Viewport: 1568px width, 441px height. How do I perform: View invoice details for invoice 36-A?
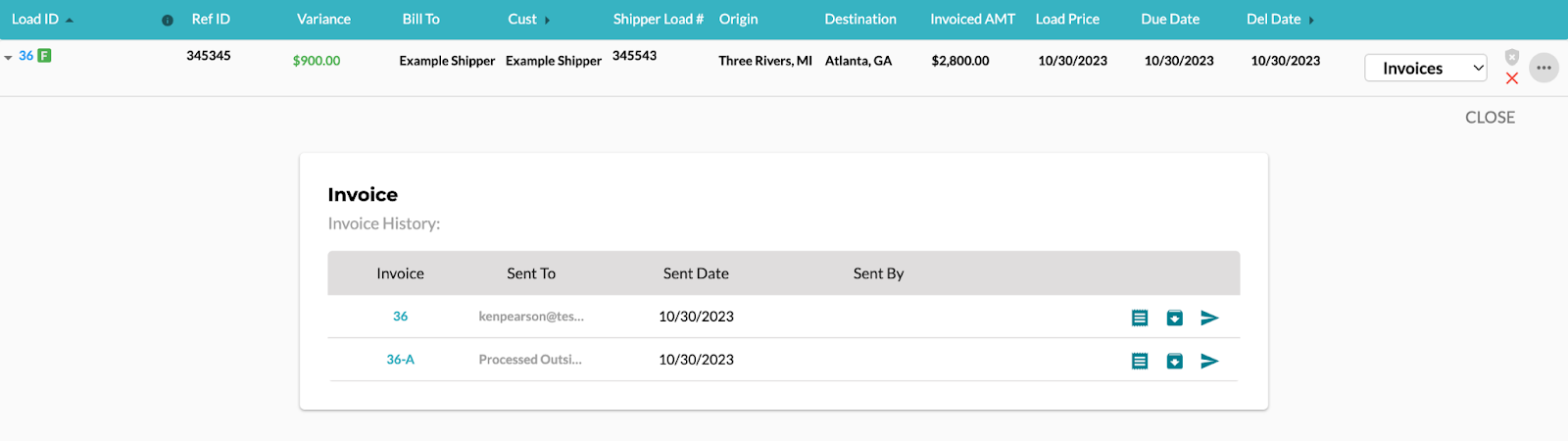1140,361
